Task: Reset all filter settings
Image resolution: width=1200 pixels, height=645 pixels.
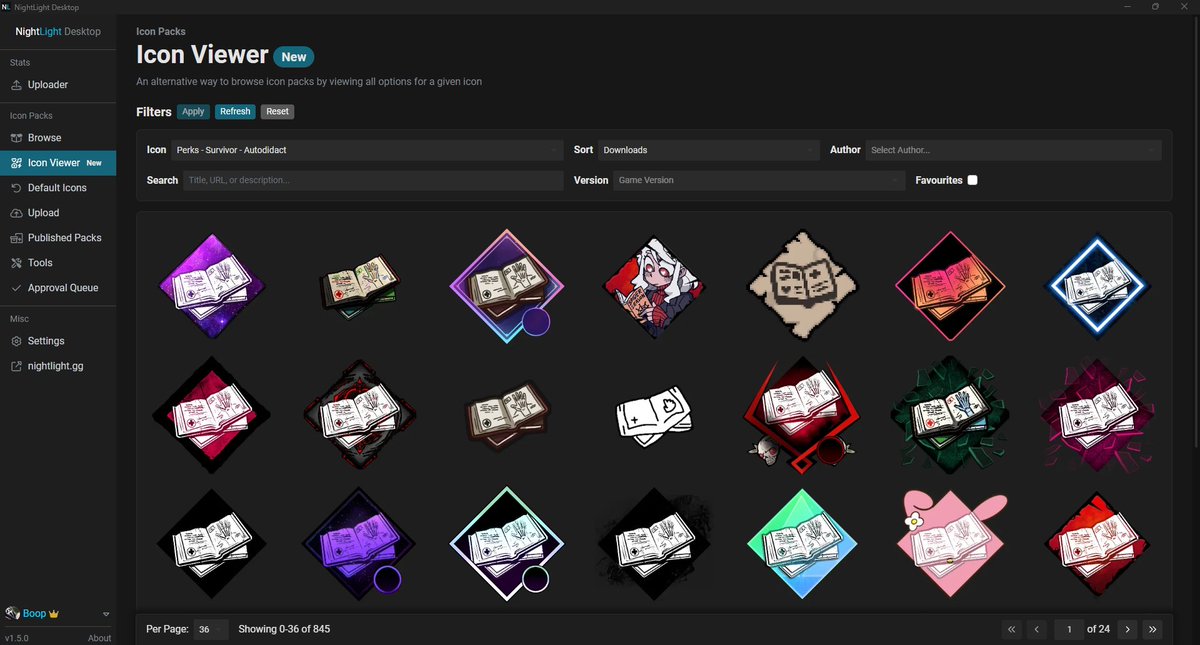Action: click(x=277, y=111)
